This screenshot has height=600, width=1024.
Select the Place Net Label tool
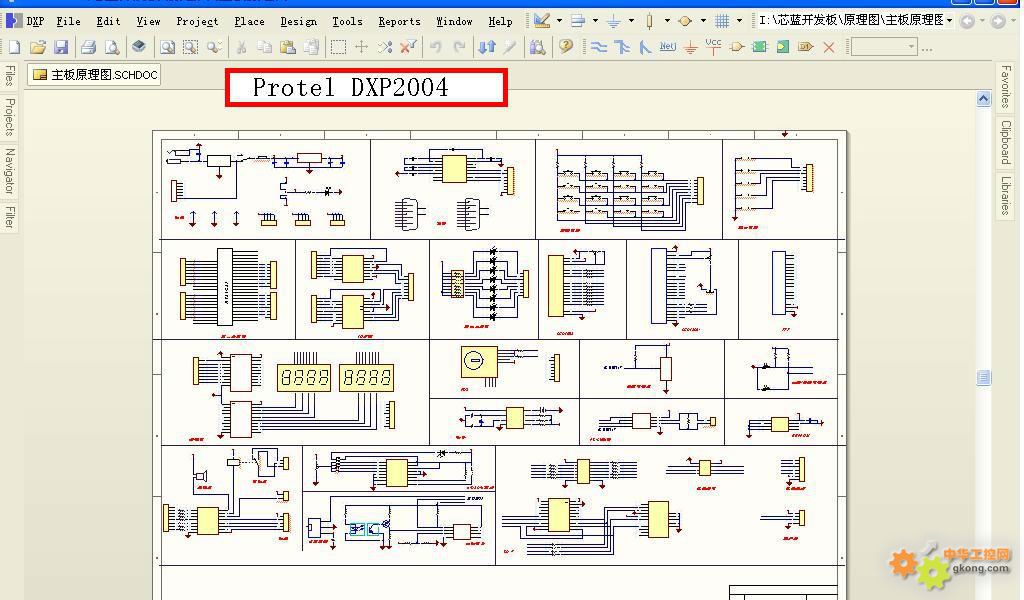(x=667, y=47)
